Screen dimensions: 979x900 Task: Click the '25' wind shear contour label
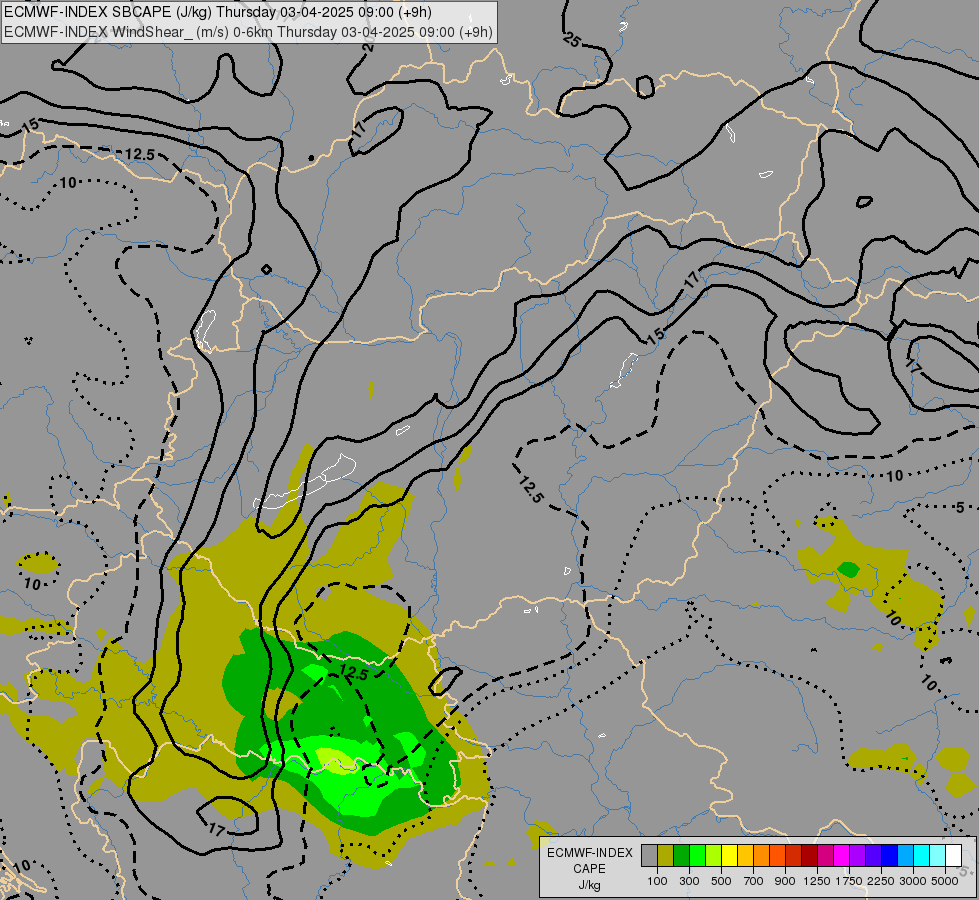[572, 41]
